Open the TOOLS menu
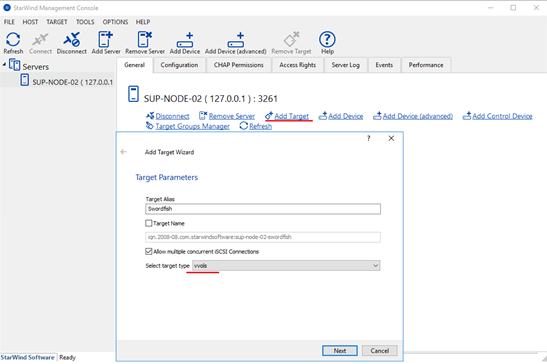 click(85, 22)
